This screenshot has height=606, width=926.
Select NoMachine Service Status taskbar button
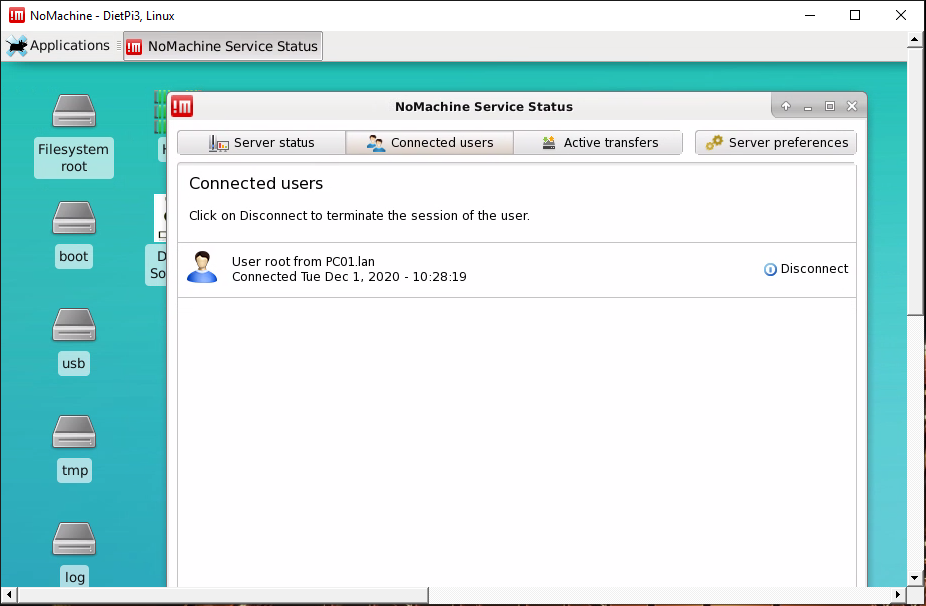(223, 46)
